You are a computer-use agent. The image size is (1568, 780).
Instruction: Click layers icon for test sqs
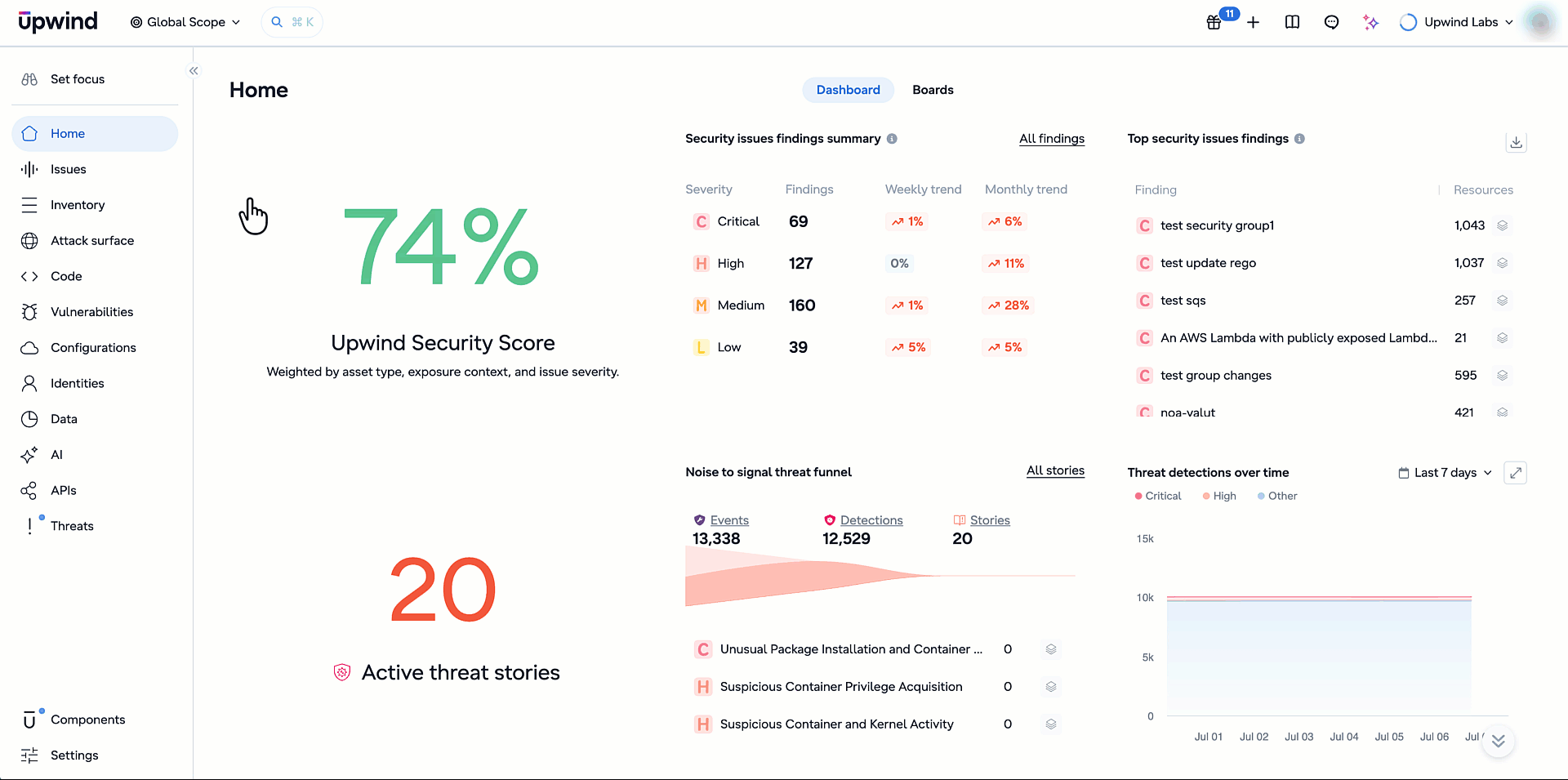pyautogui.click(x=1502, y=301)
